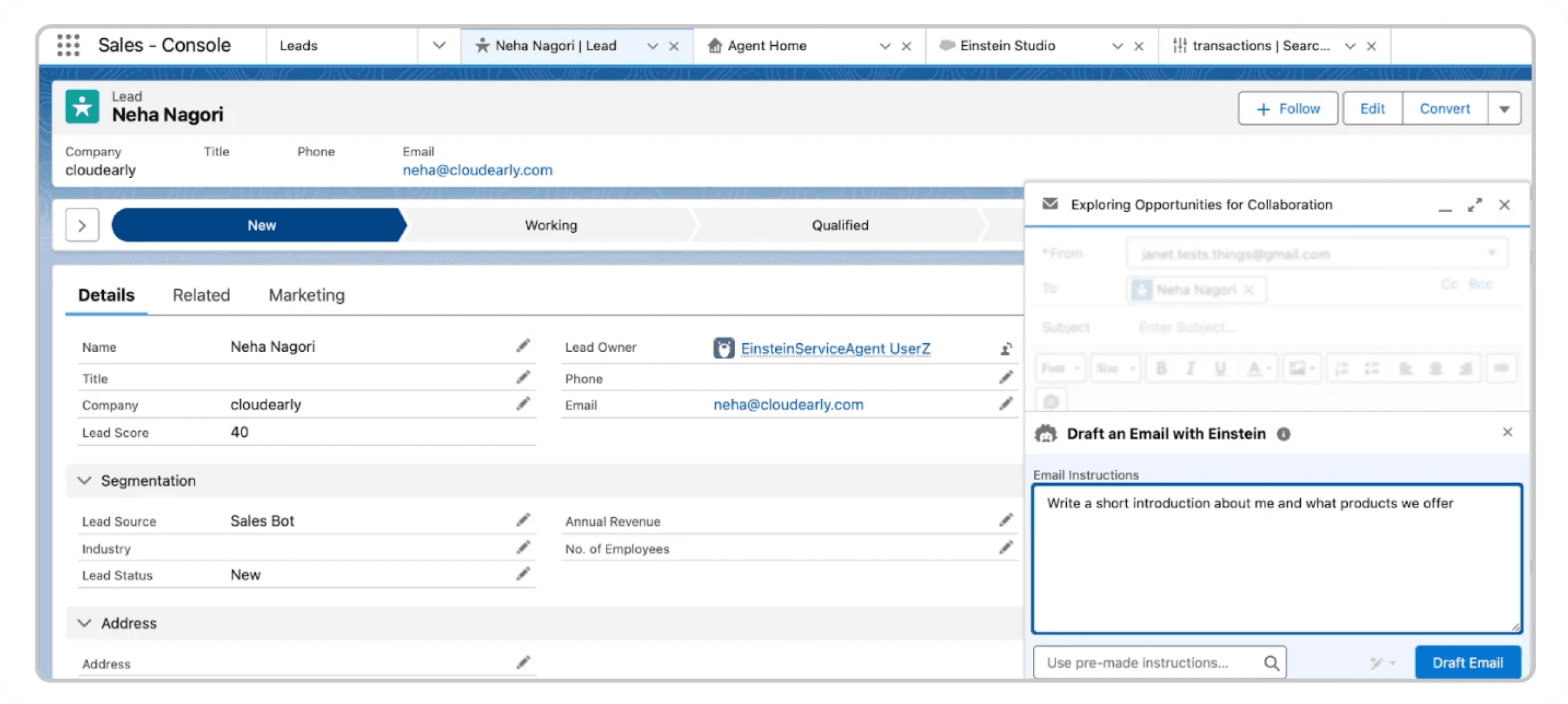This screenshot has width=1568, height=704.
Task: Open the Leads navigation dropdown chevron
Action: pos(439,46)
